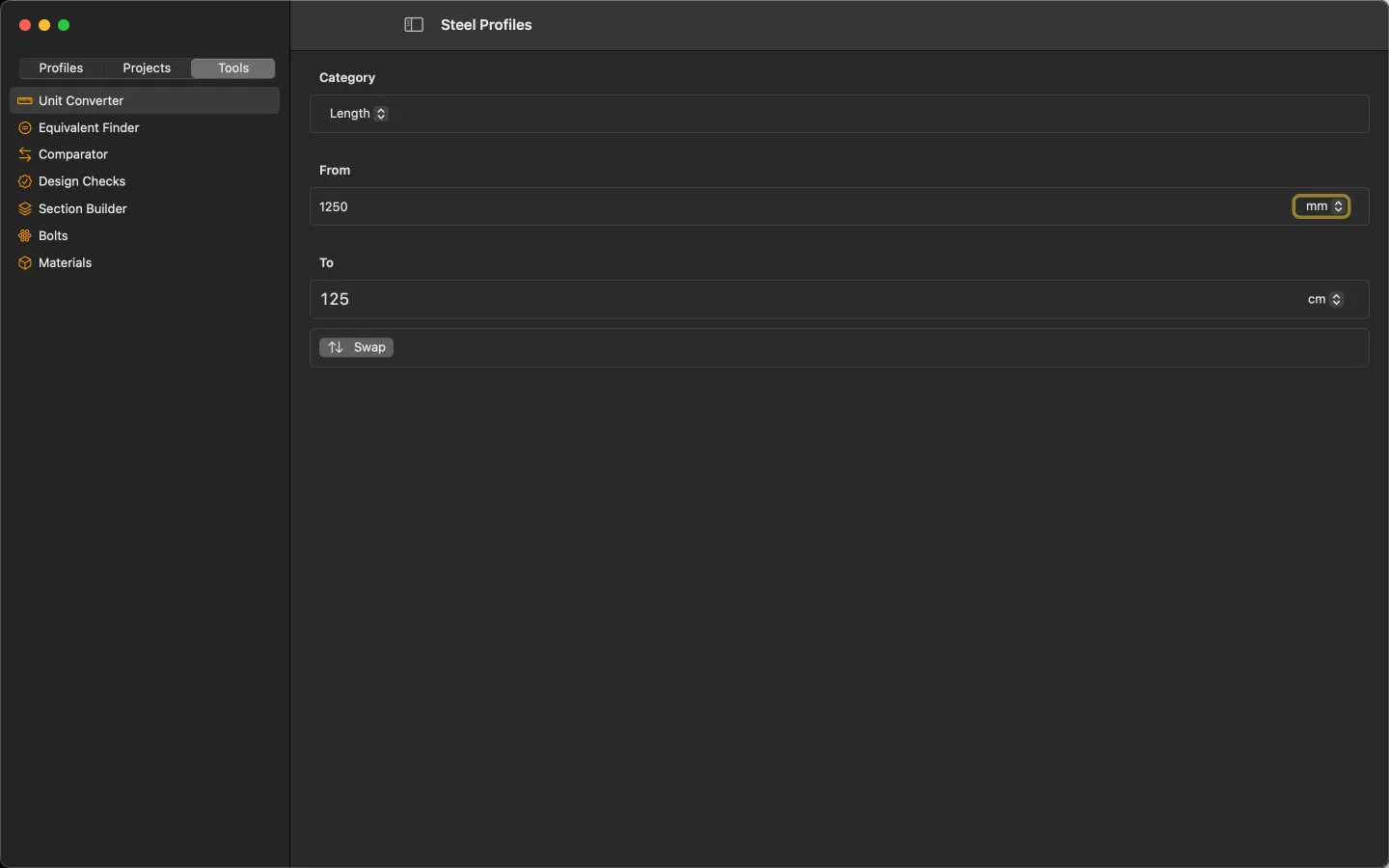Click the Unit Converter ruler icon
1389x868 pixels.
25,100
